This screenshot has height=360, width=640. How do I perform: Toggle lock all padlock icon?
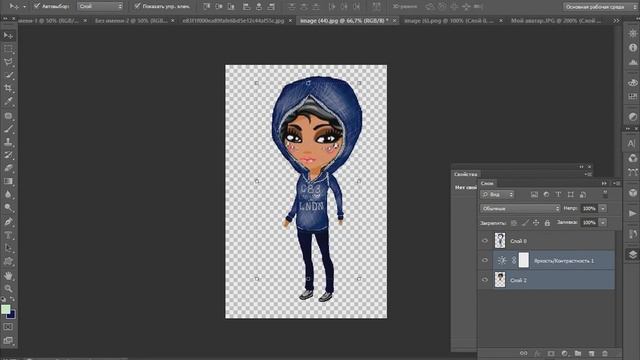click(547, 223)
